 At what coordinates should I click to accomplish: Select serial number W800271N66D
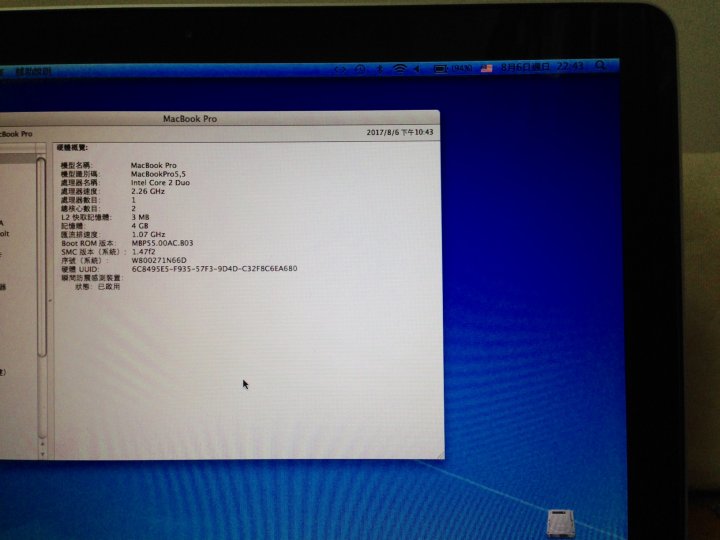coord(159,260)
